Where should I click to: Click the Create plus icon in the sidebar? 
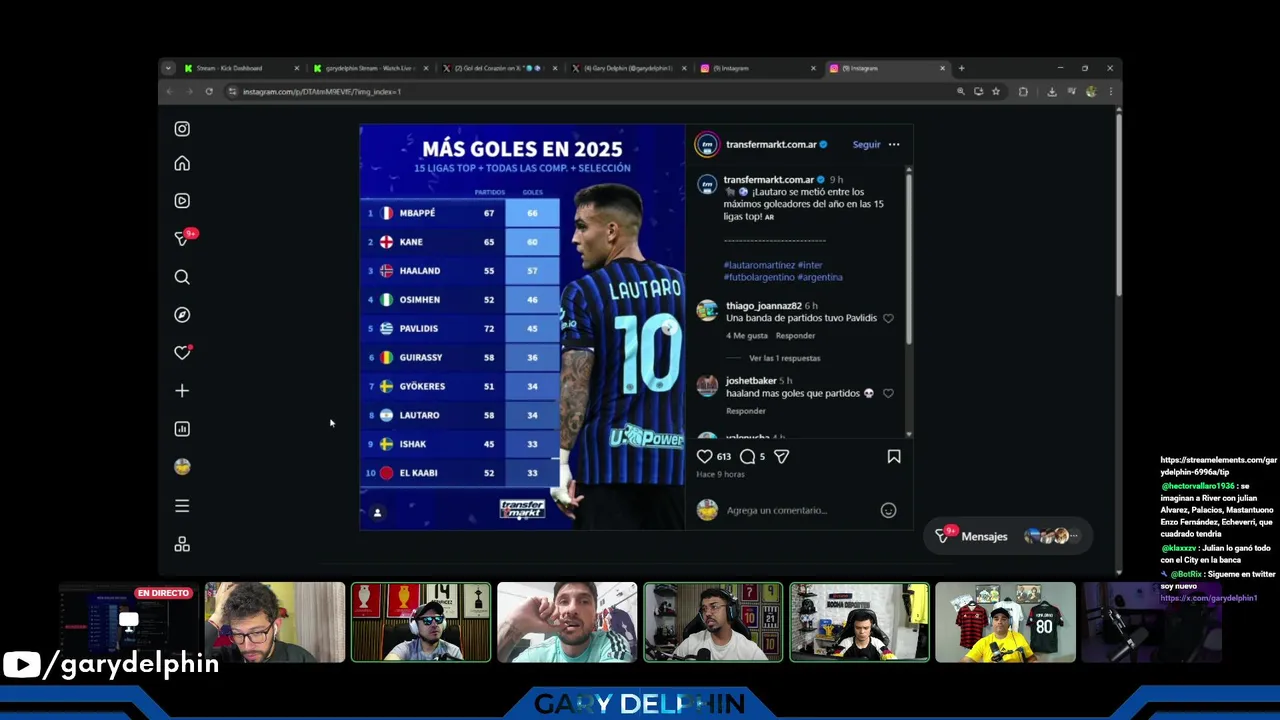point(182,391)
